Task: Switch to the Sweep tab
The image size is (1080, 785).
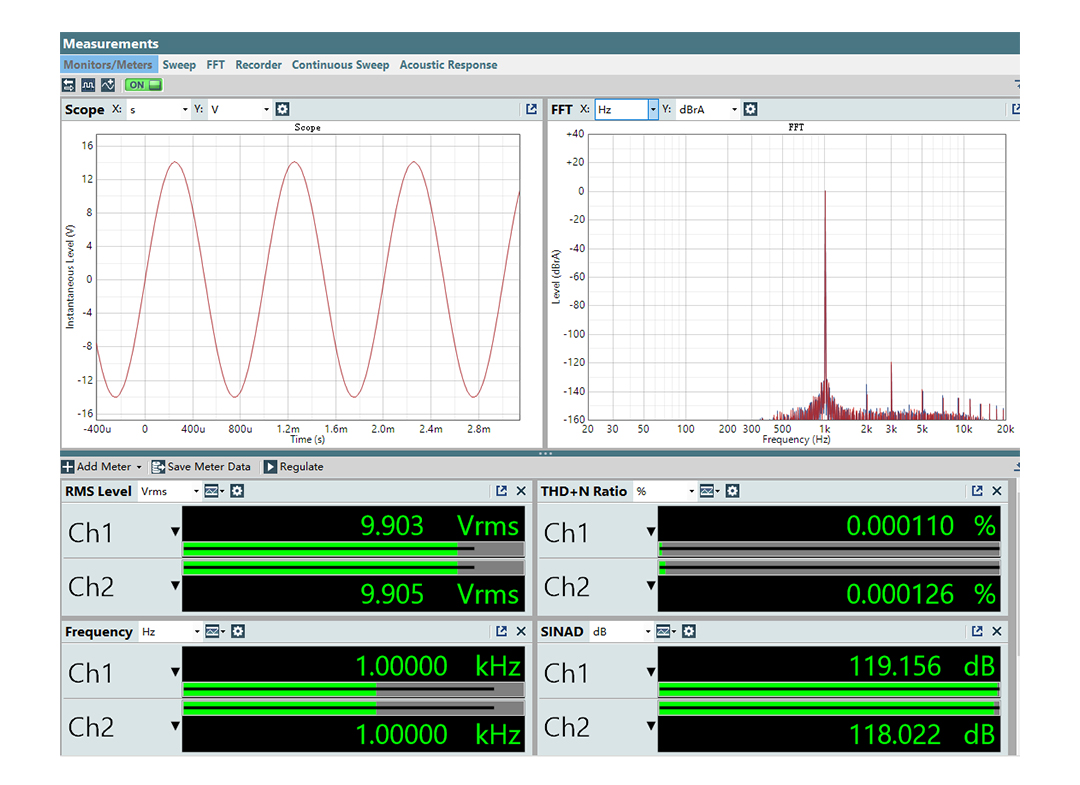Action: pyautogui.click(x=179, y=65)
